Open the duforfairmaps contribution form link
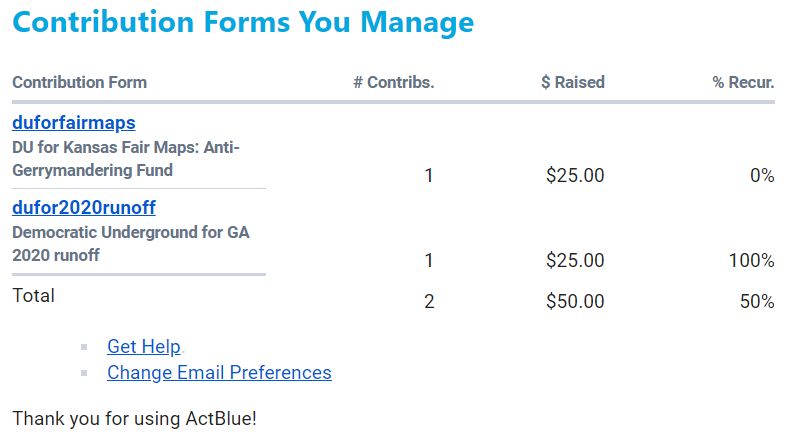Viewport: 787px width, 448px height. [x=73, y=123]
